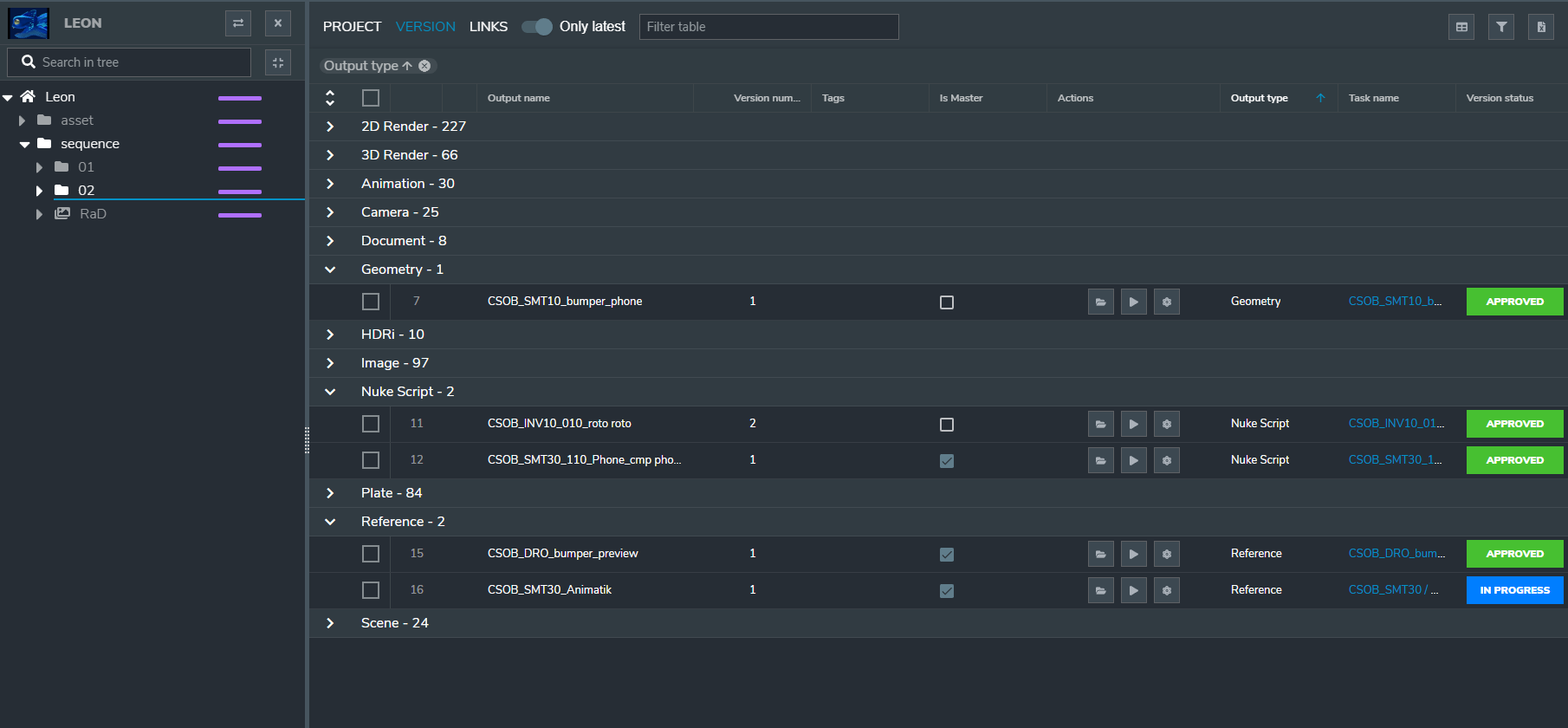Click the funnel filter icon
This screenshot has height=728, width=1568.
(1501, 27)
